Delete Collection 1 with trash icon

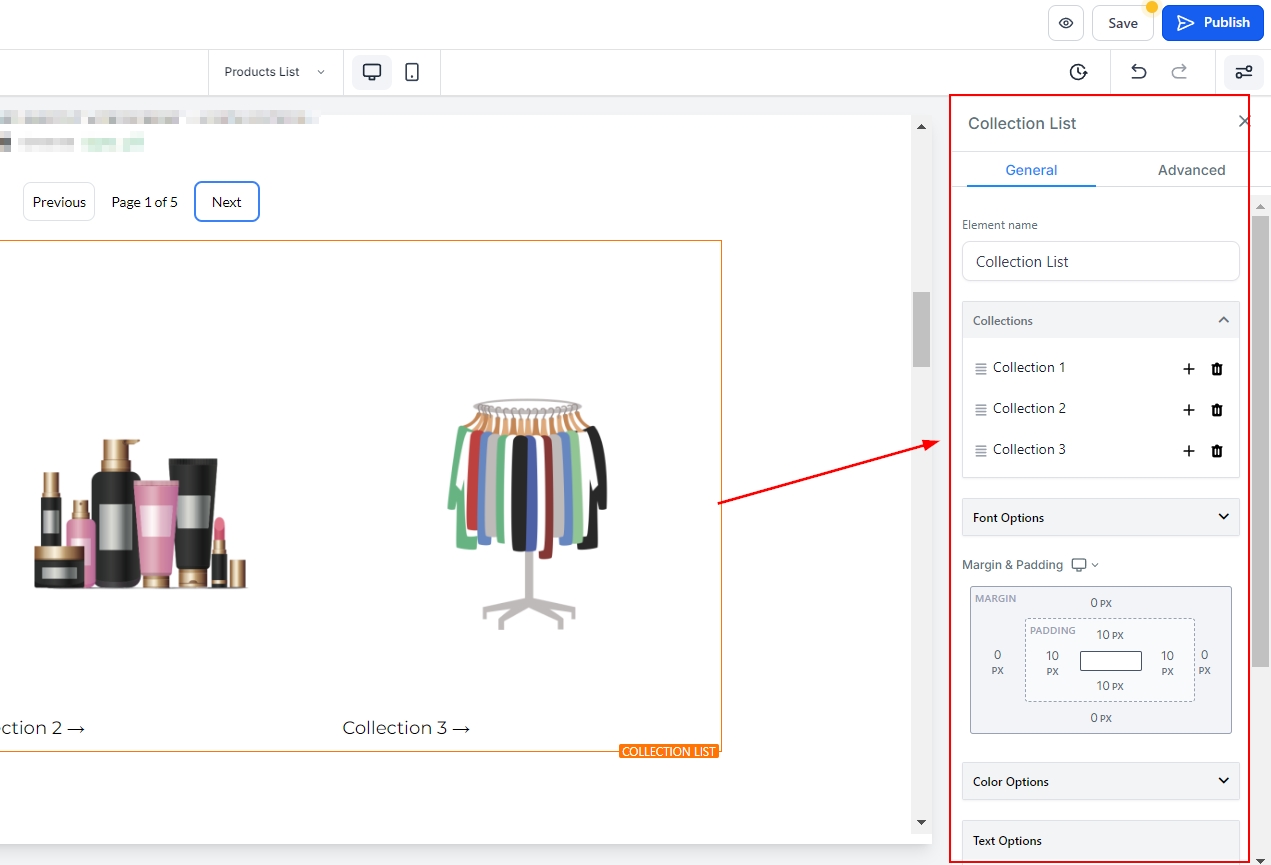pos(1217,369)
